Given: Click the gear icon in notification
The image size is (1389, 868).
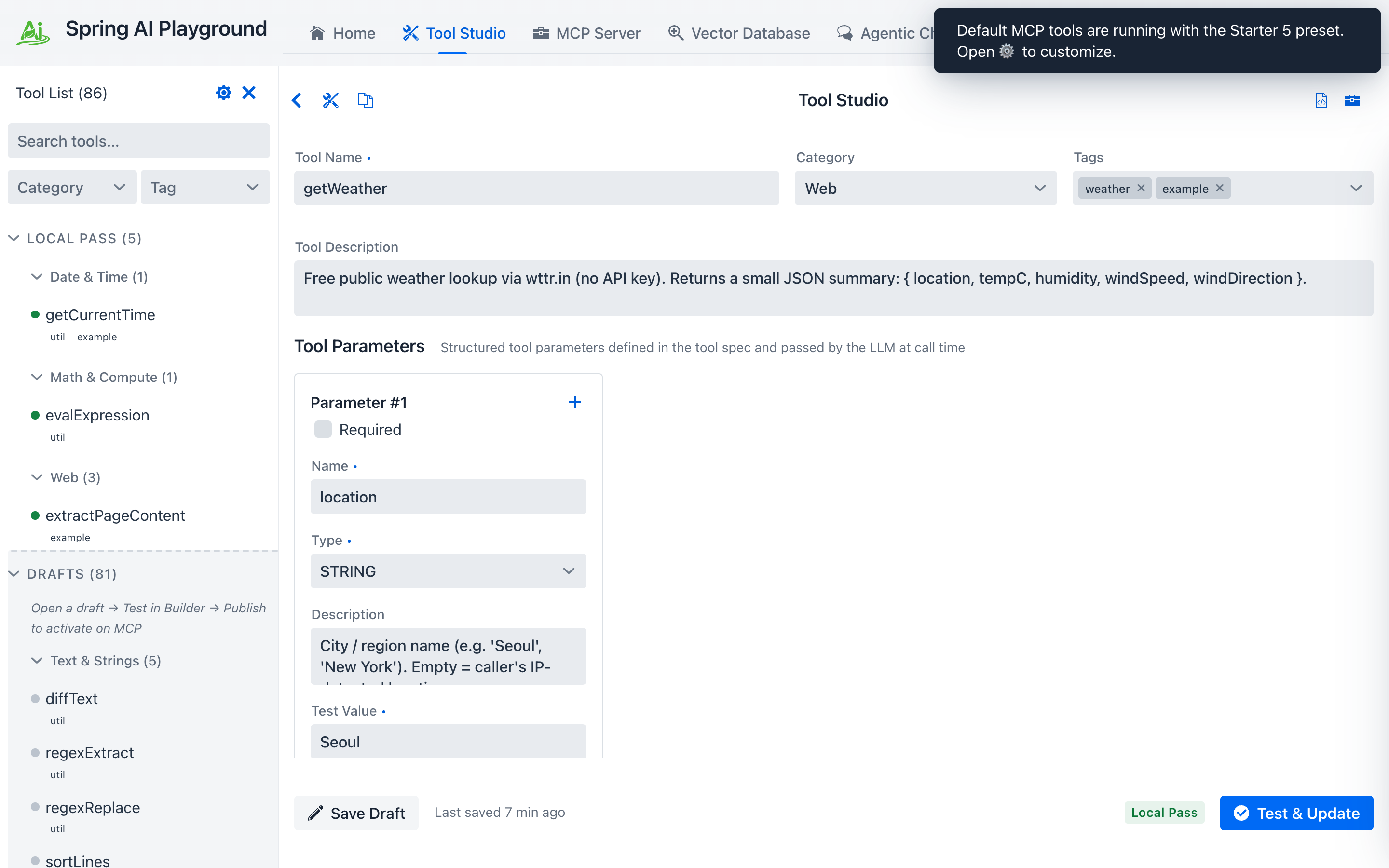Looking at the screenshot, I should tap(1007, 52).
